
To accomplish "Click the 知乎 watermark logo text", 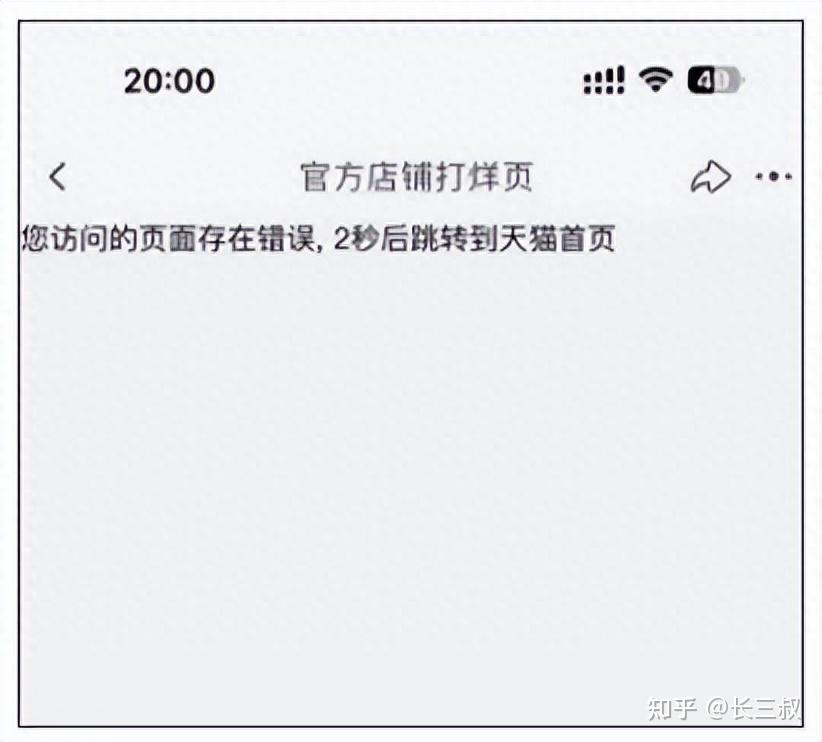I will click(x=672, y=709).
